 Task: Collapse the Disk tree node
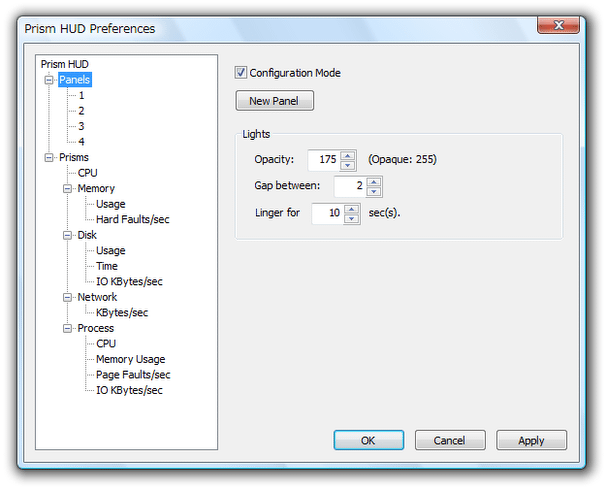(x=67, y=235)
